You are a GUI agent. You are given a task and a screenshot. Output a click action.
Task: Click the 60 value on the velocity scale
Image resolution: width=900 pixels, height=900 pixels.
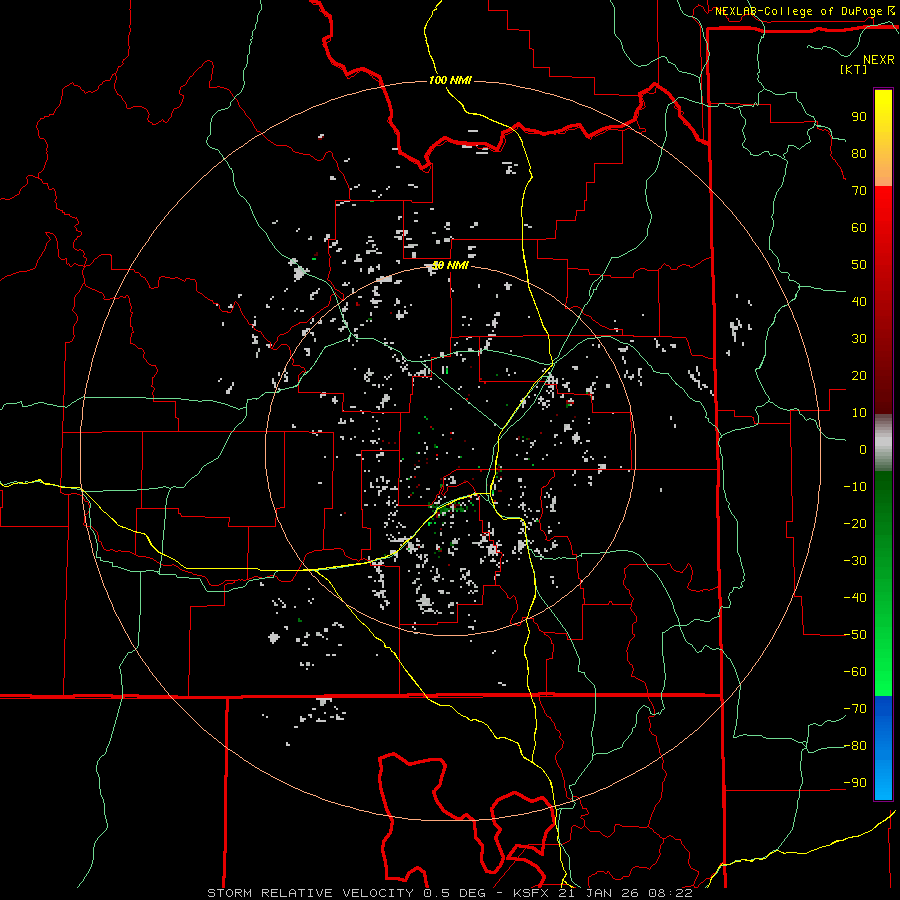pyautogui.click(x=859, y=228)
